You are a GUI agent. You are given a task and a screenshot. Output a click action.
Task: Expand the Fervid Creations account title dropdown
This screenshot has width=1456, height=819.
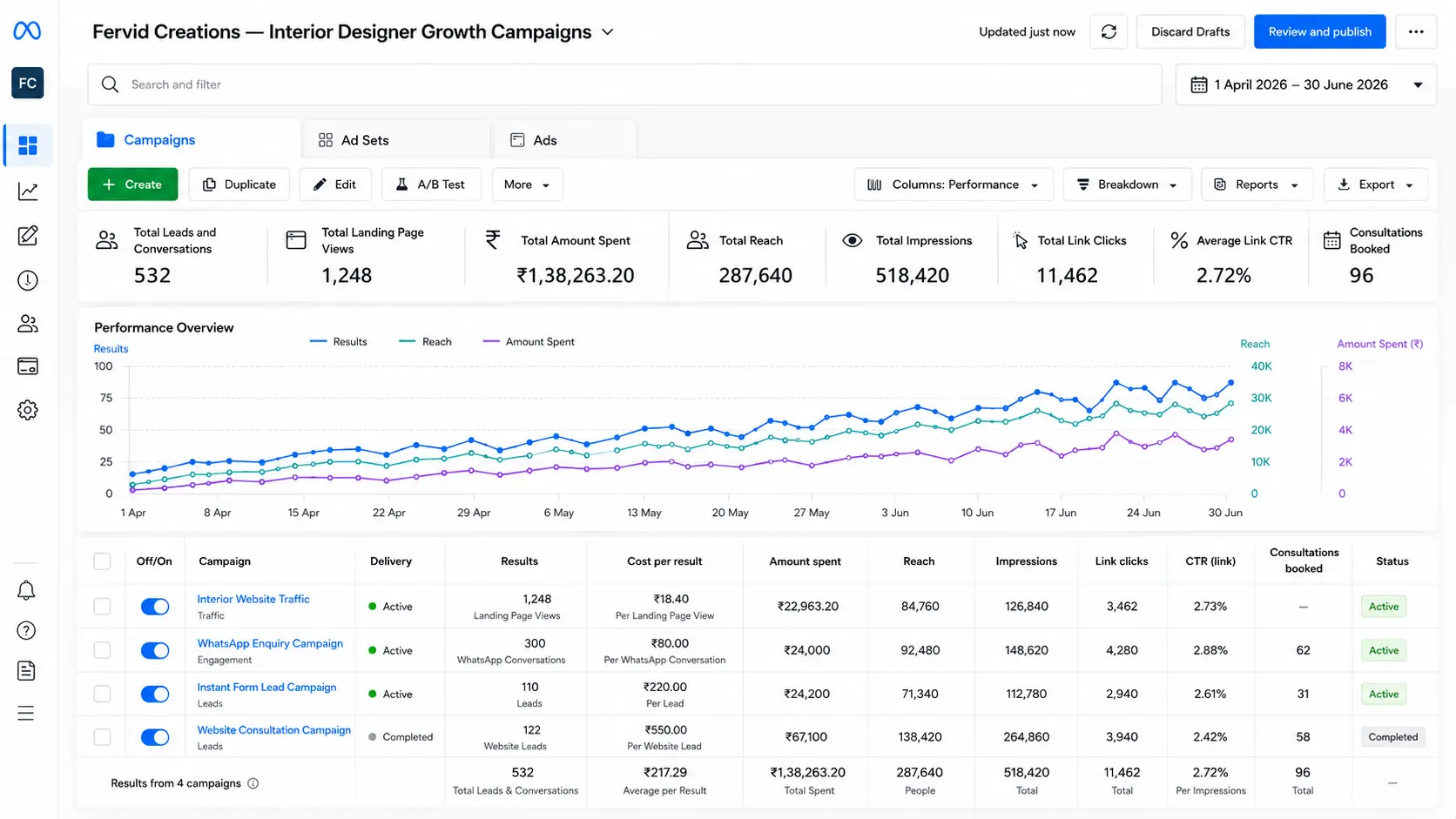[x=608, y=32]
